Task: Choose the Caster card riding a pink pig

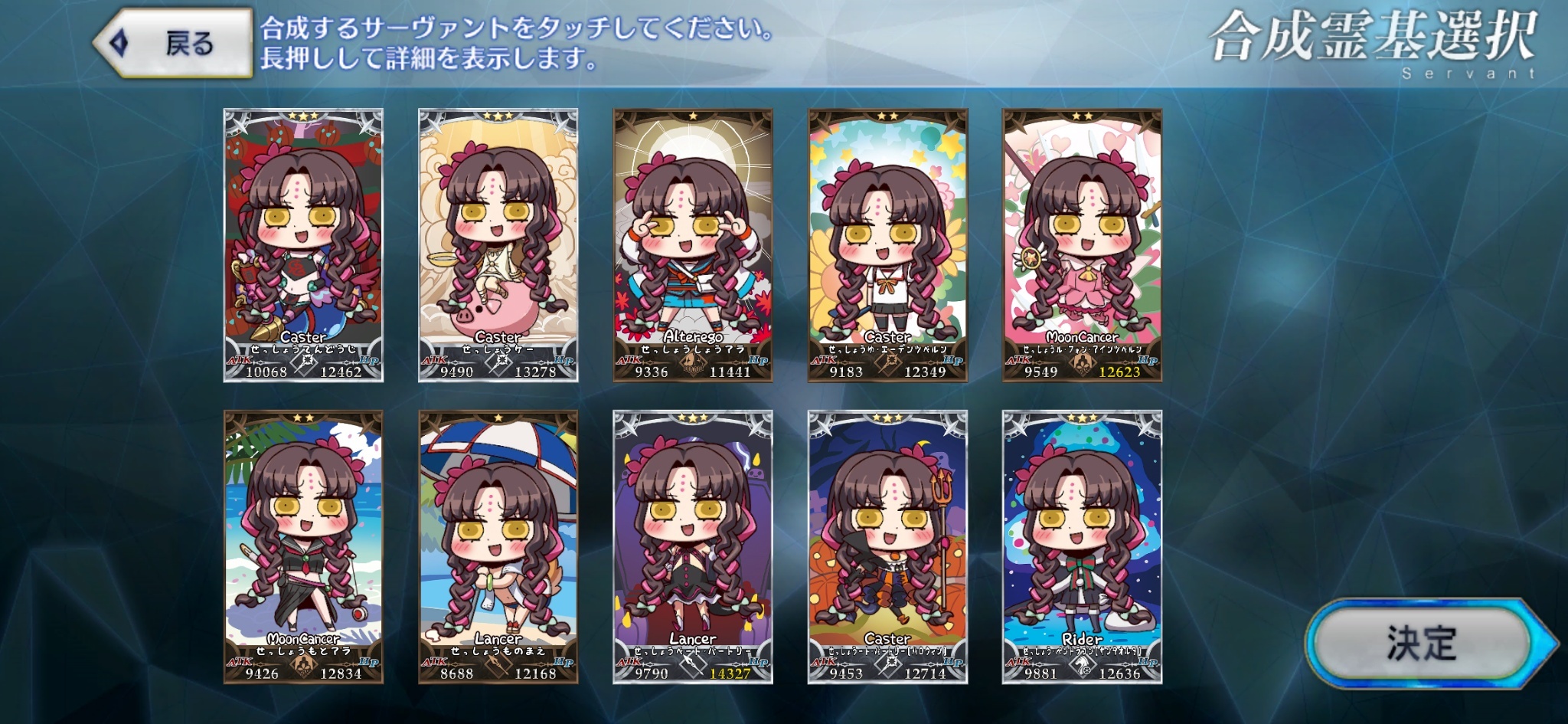Action: point(498,245)
